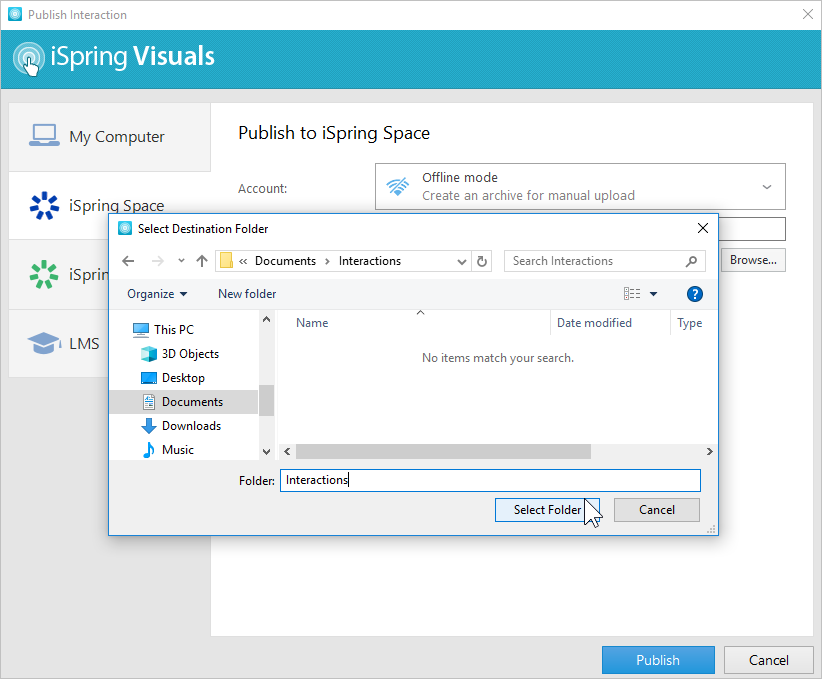822x679 pixels.
Task: Click the Up folder arrow icon
Action: point(202,261)
